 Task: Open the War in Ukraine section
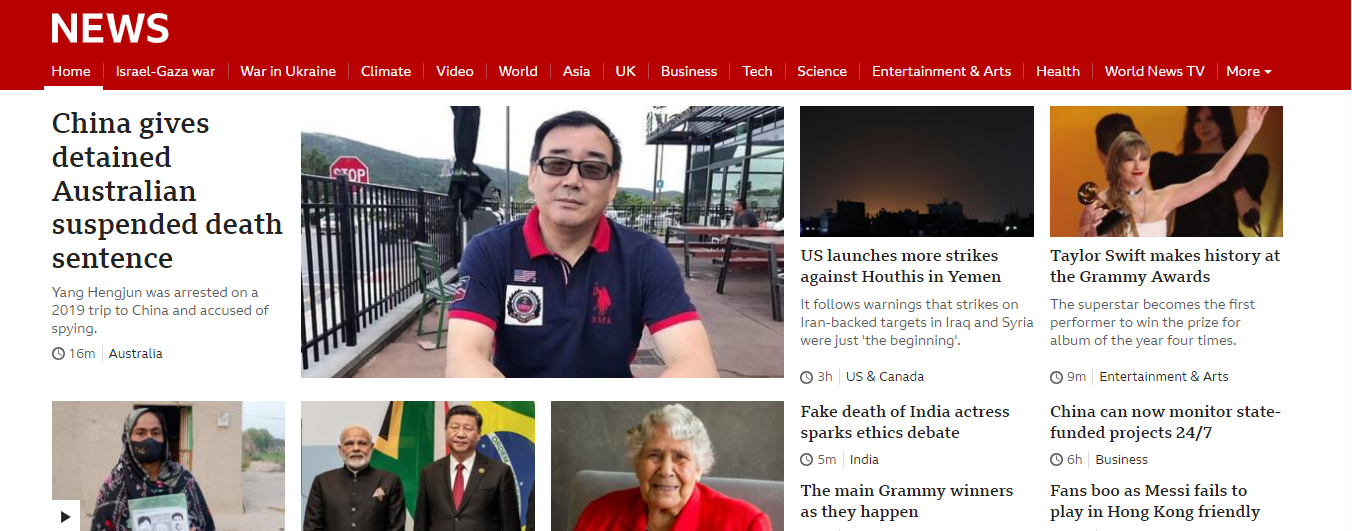[288, 71]
